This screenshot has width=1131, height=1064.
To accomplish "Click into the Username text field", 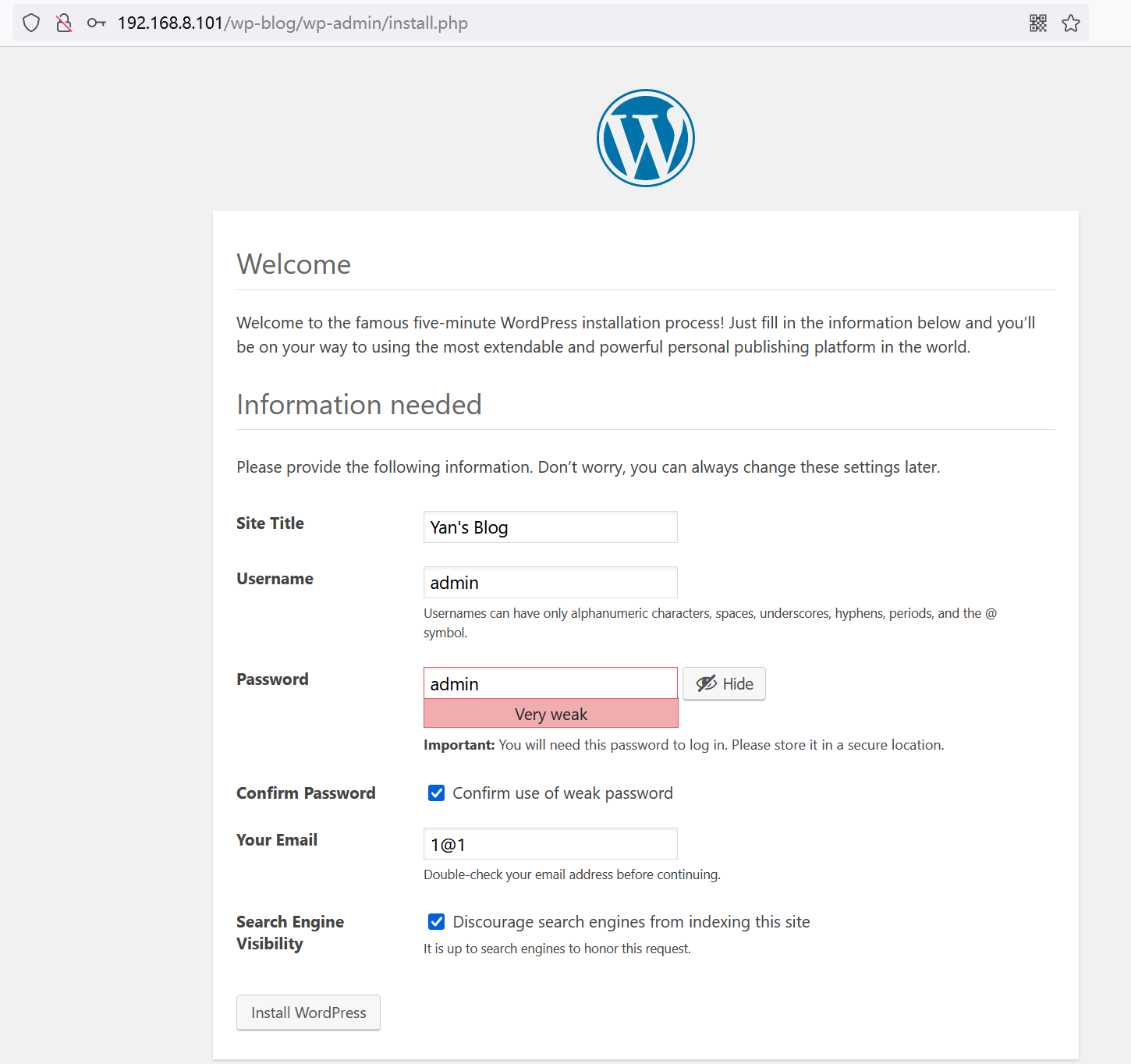I will 550,583.
